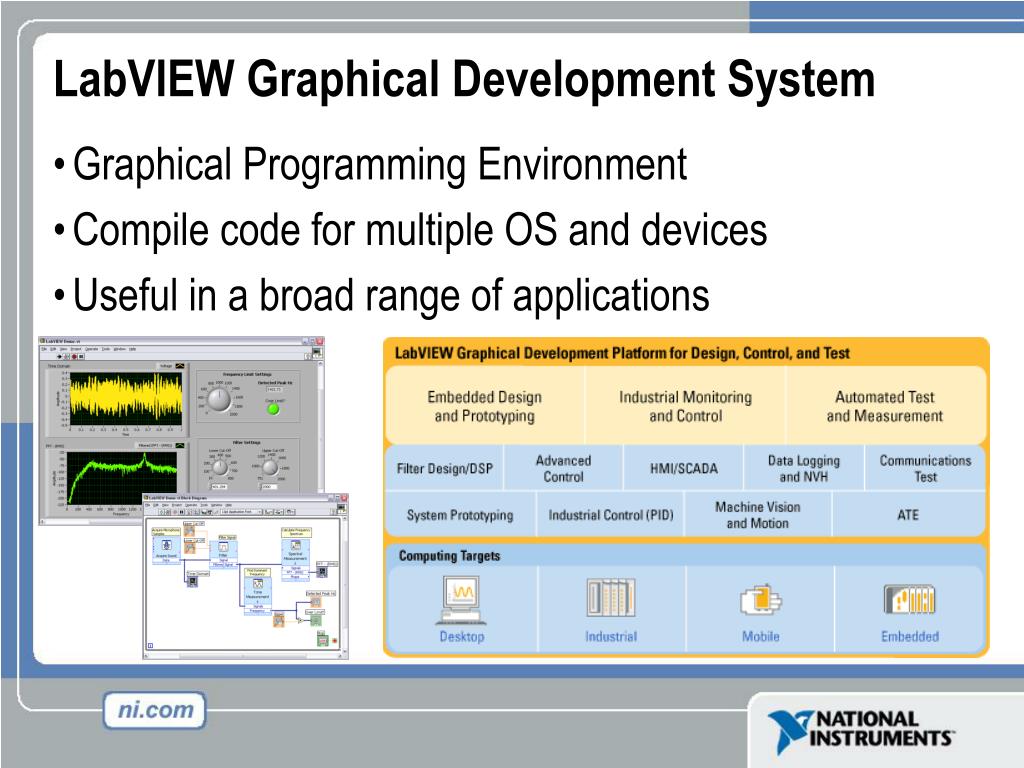Viewport: 1024px width, 768px height.
Task: Click the Voltage plot legend on time graph
Action: coord(171,366)
